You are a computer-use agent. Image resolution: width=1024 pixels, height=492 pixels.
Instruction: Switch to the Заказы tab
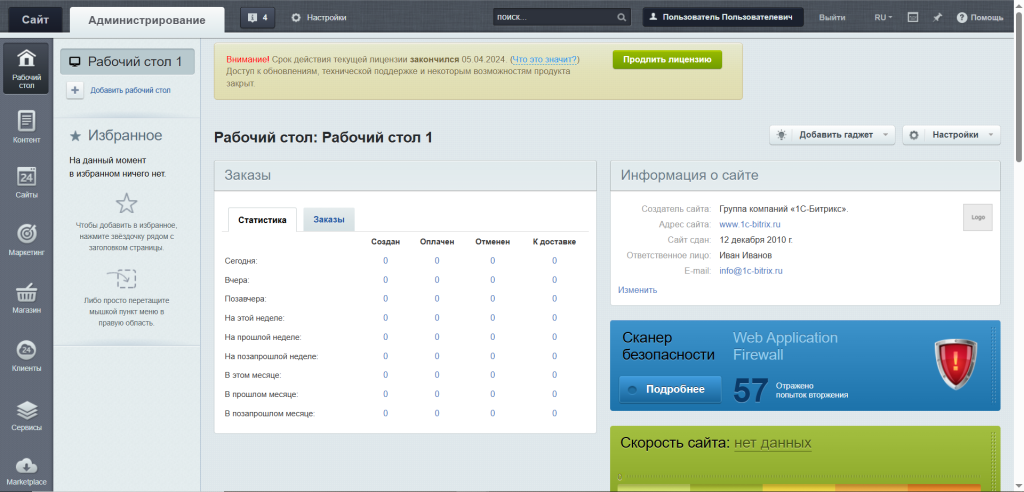click(328, 220)
